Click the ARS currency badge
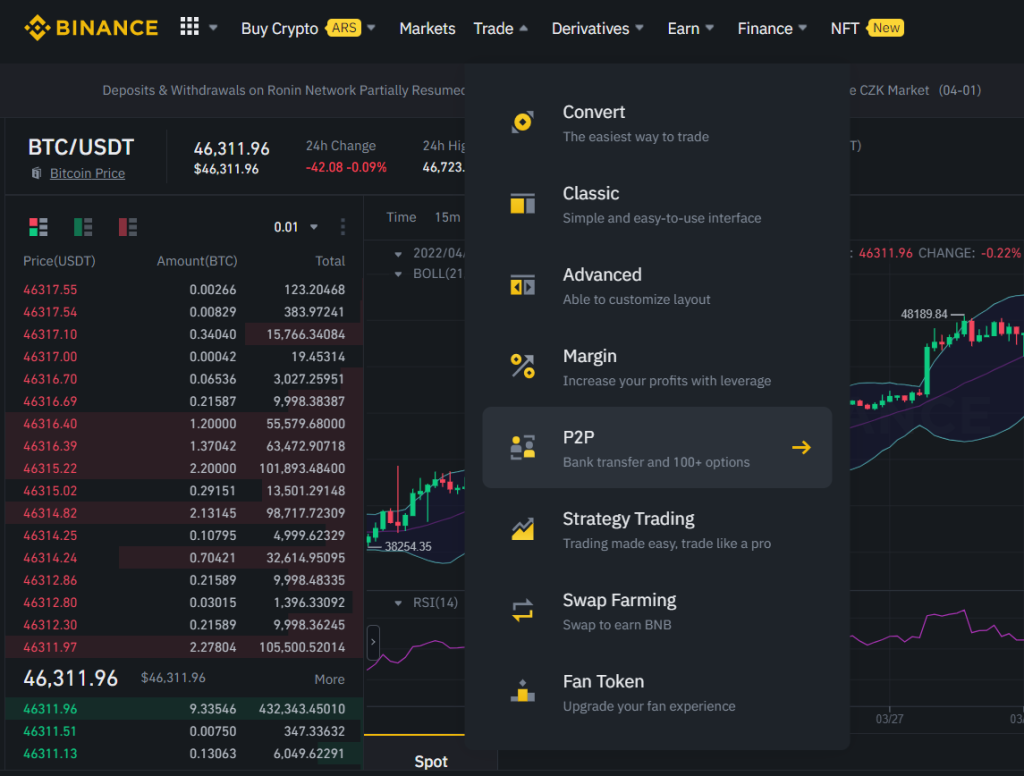This screenshot has height=776, width=1024. pyautogui.click(x=344, y=28)
